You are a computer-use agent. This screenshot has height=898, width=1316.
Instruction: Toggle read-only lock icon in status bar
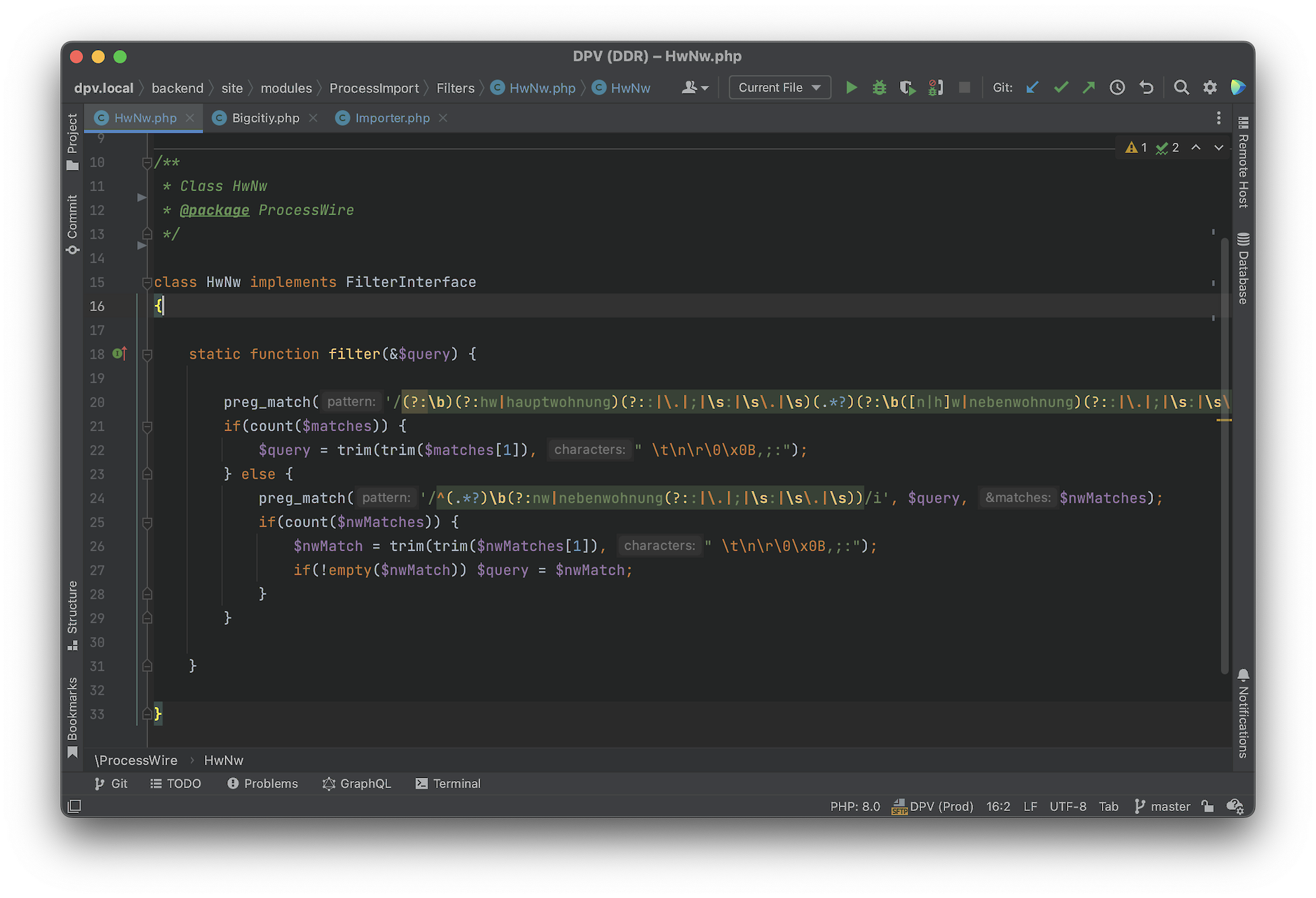coord(1207,807)
